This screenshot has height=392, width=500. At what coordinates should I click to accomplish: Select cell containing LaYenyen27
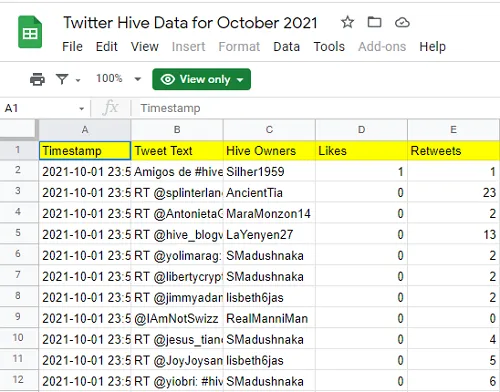point(269,235)
